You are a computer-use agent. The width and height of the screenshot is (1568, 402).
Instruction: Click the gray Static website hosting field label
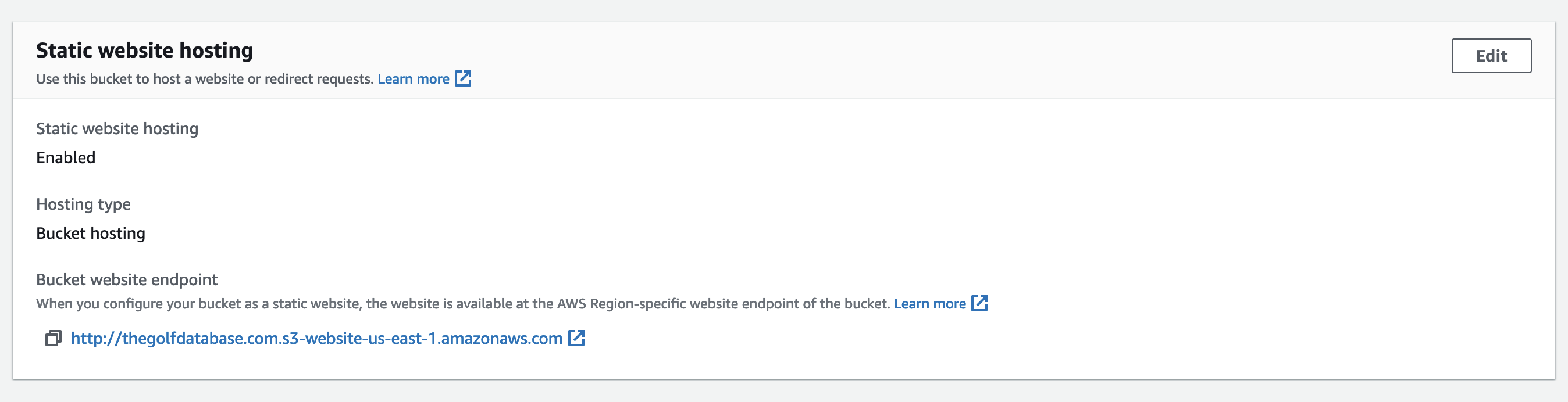coord(117,128)
